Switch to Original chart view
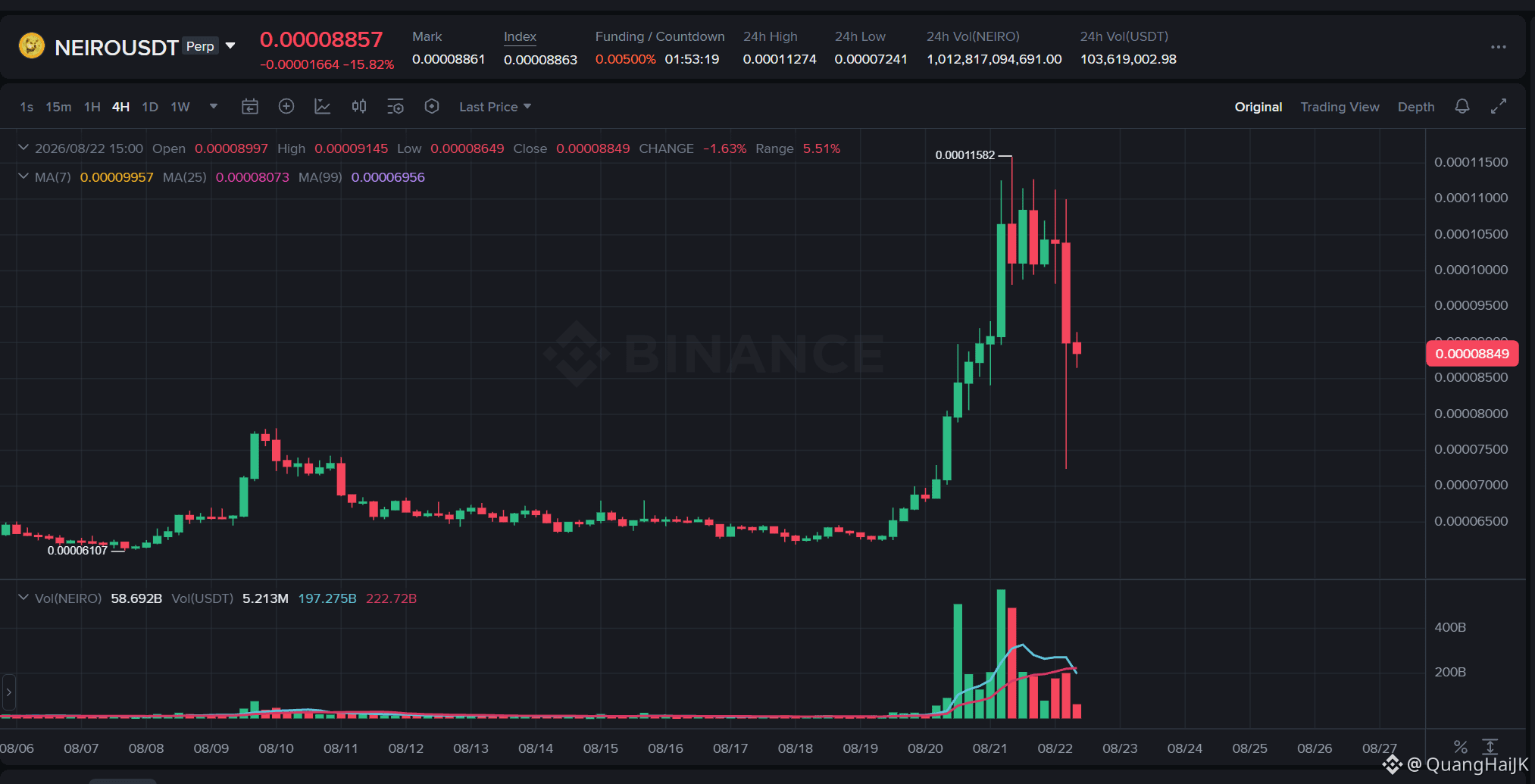Screen dimensions: 1535x784 click(x=1258, y=107)
